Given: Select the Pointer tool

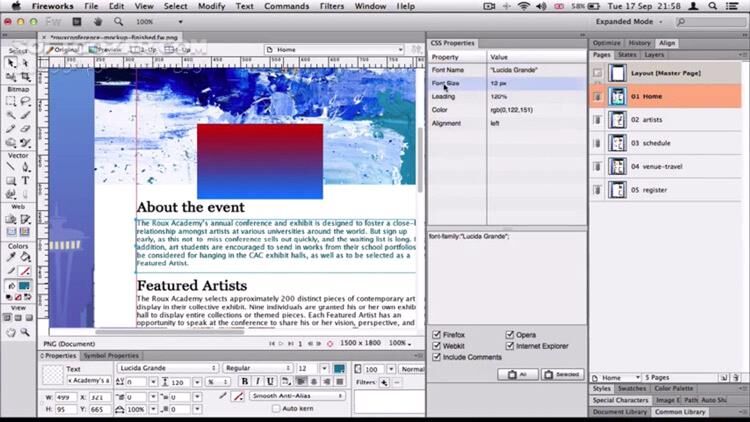Looking at the screenshot, I should click(x=9, y=62).
